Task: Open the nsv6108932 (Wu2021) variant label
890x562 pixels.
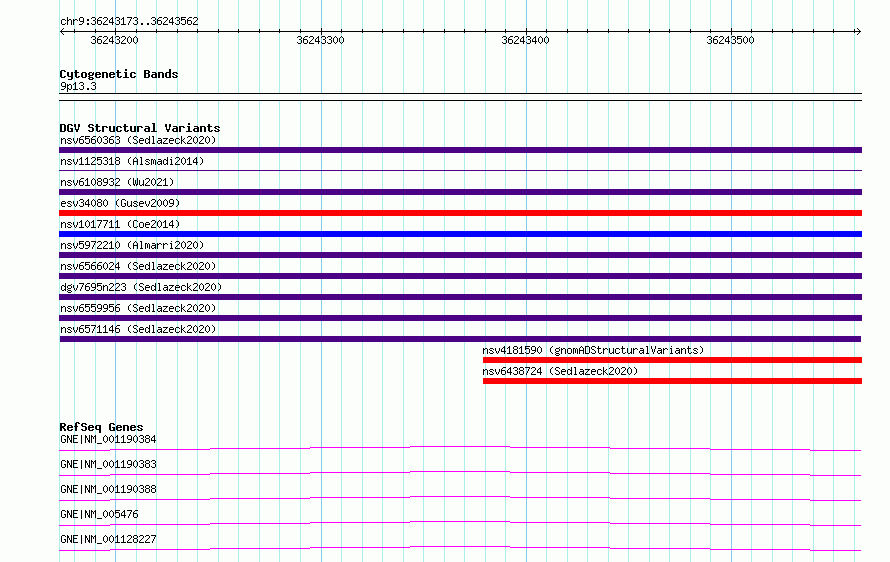Action: click(x=117, y=182)
